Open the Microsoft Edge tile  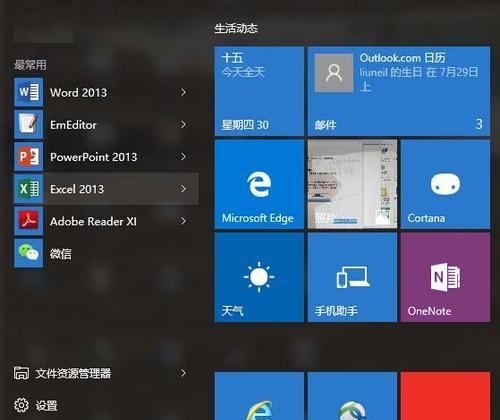click(x=259, y=184)
